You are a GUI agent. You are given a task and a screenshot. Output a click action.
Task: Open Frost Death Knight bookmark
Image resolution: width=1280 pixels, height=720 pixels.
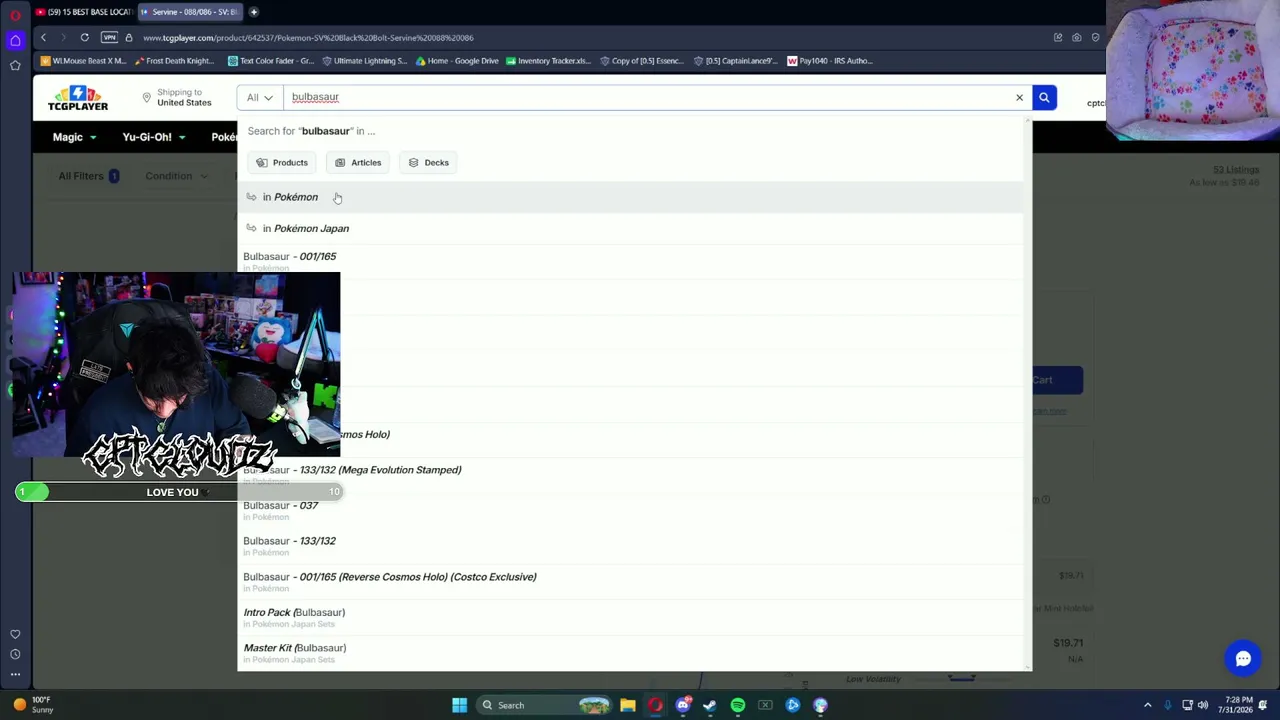174,61
